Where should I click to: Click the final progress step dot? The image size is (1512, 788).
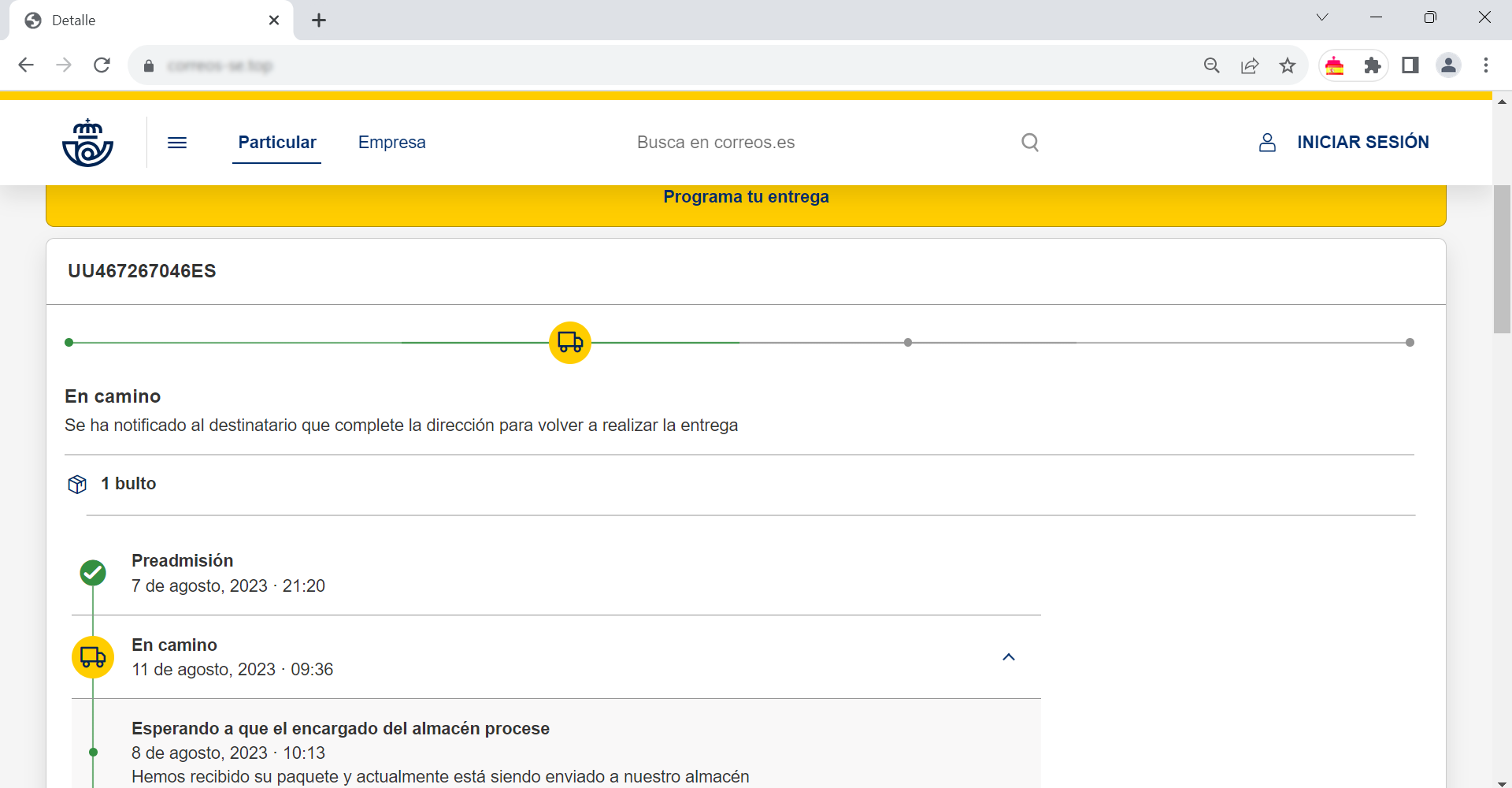(x=1410, y=343)
